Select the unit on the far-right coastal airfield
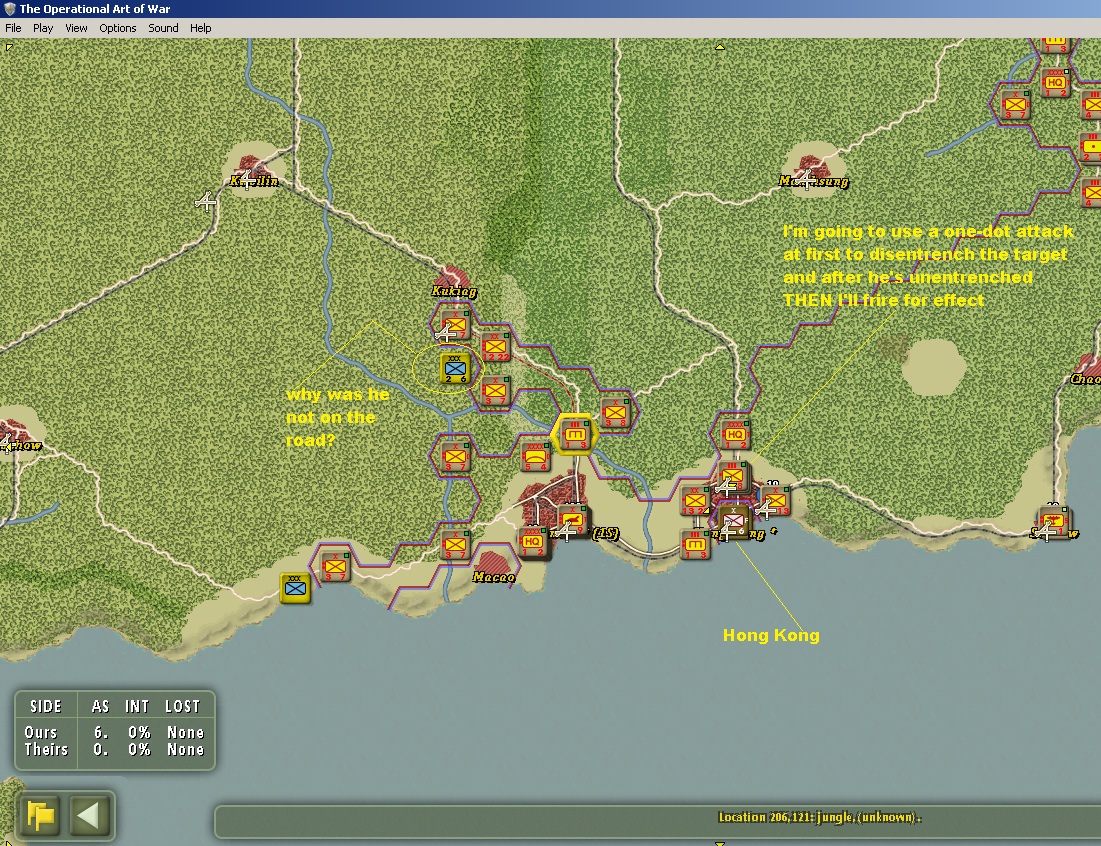The width and height of the screenshot is (1101, 846). (1053, 522)
